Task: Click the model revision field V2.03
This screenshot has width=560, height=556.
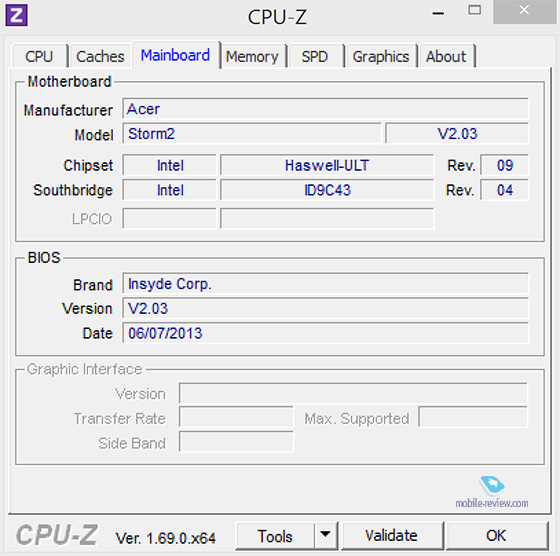Action: coord(457,134)
